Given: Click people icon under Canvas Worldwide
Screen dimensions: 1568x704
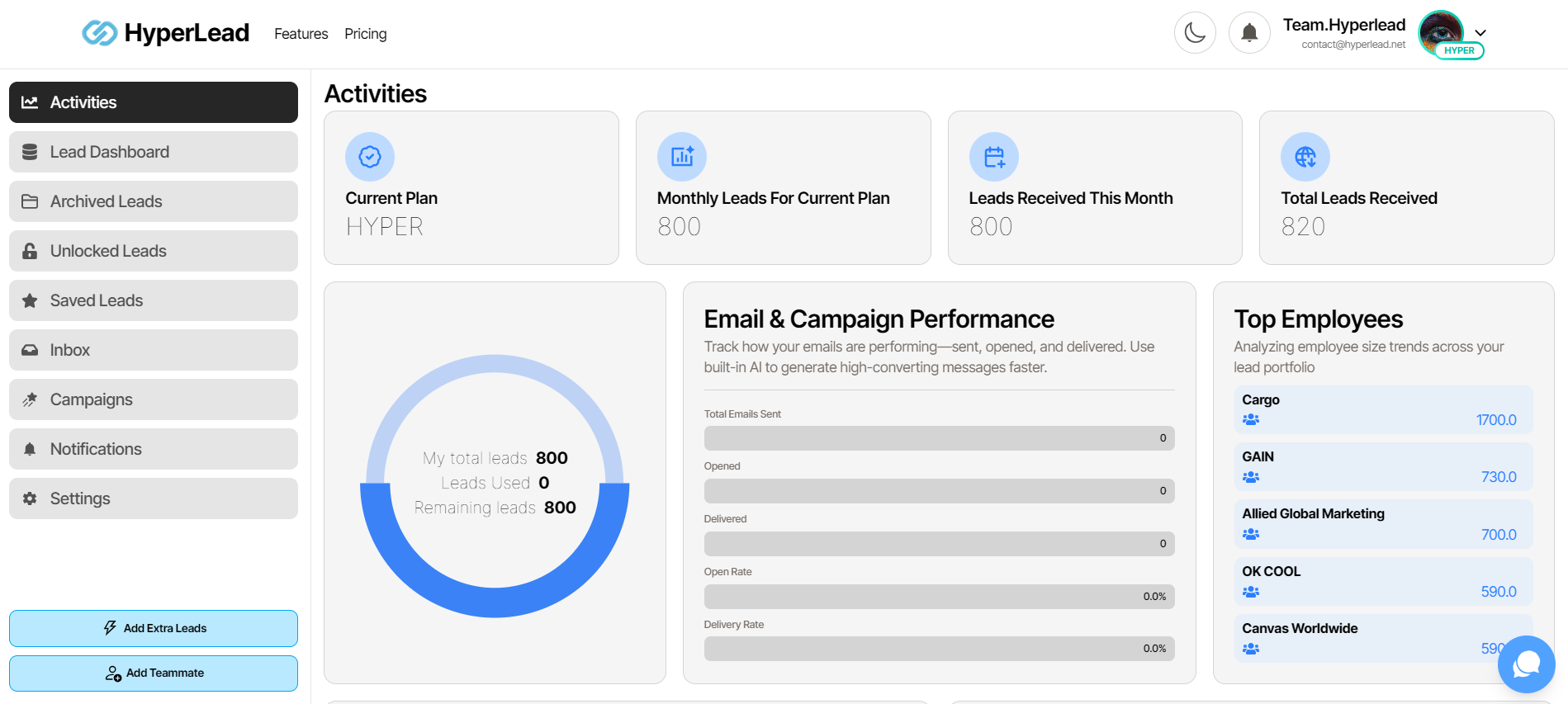Looking at the screenshot, I should pos(1251,649).
